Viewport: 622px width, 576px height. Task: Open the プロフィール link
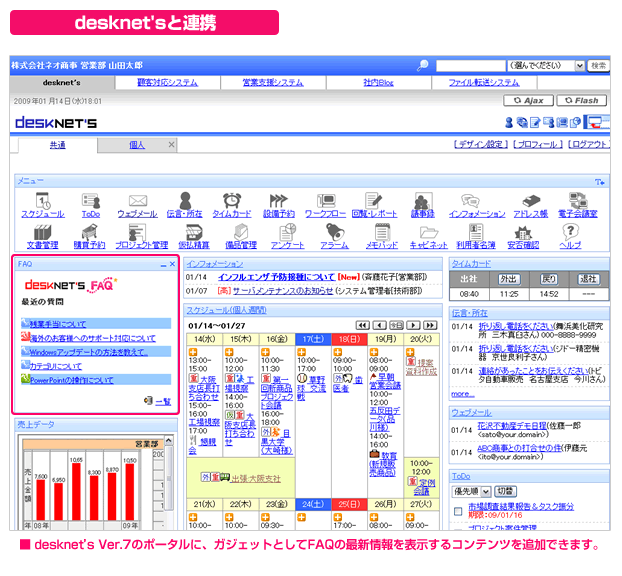[x=538, y=145]
